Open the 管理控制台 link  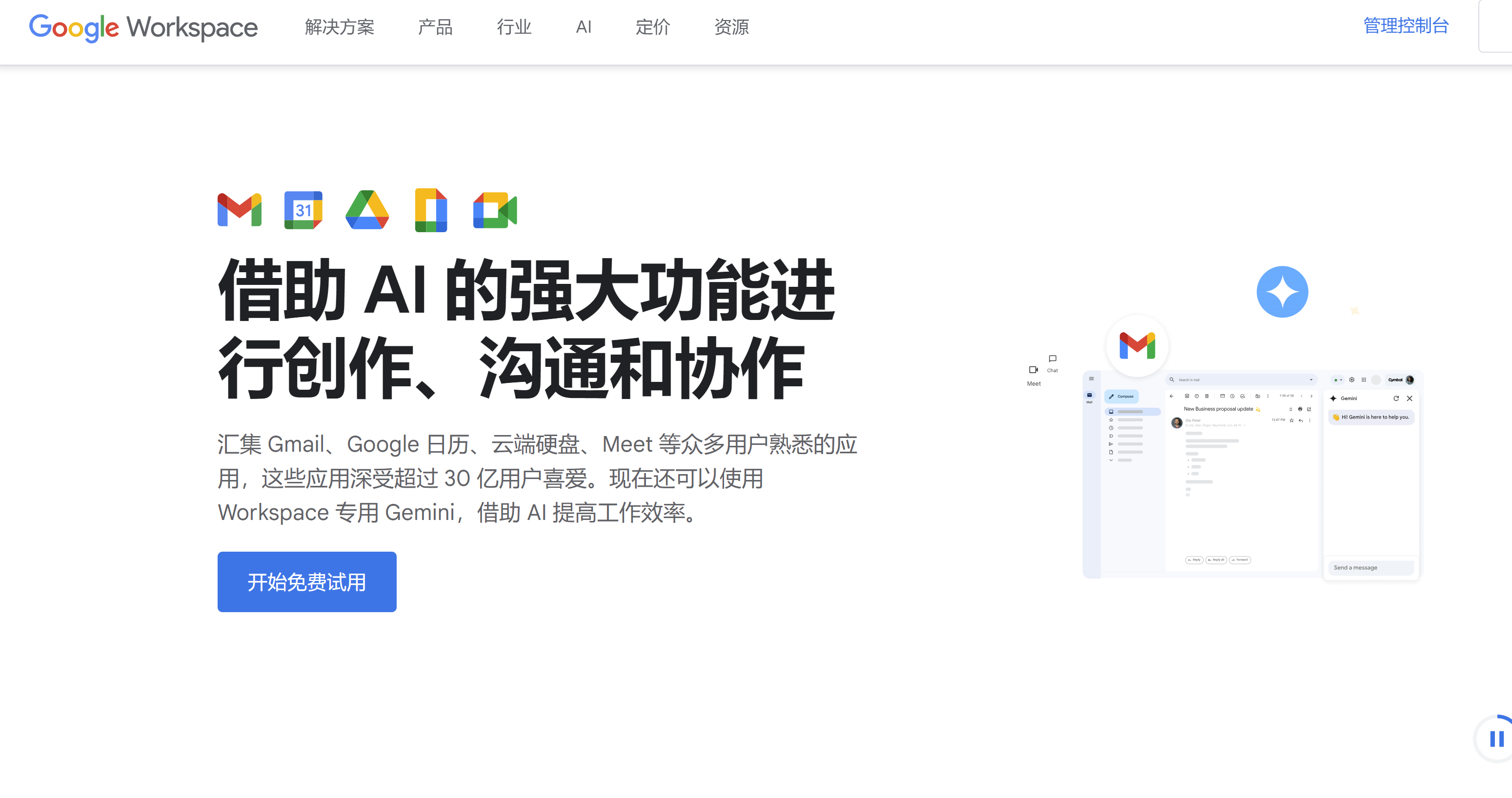coord(1406,26)
